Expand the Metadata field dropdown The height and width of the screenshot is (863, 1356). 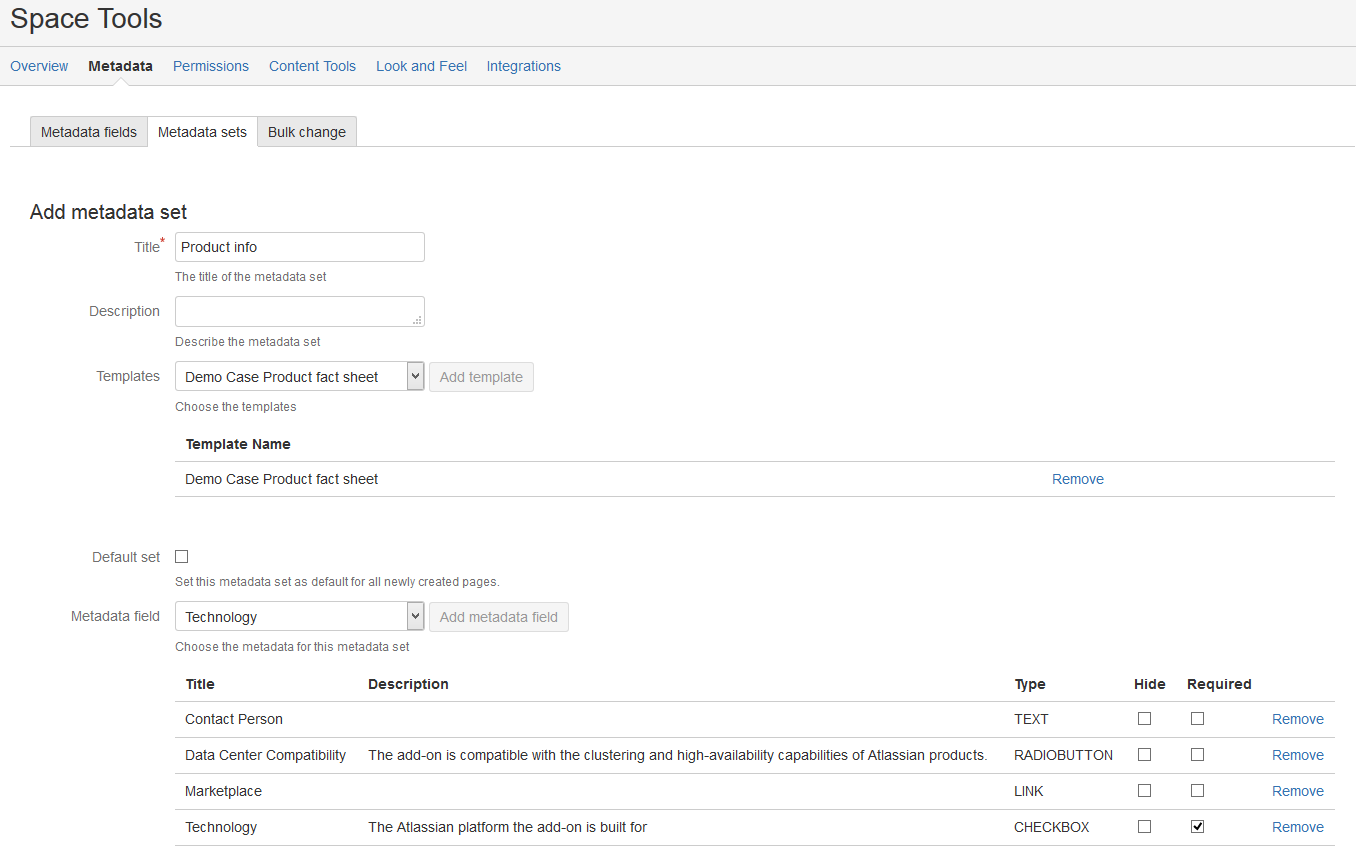299,617
